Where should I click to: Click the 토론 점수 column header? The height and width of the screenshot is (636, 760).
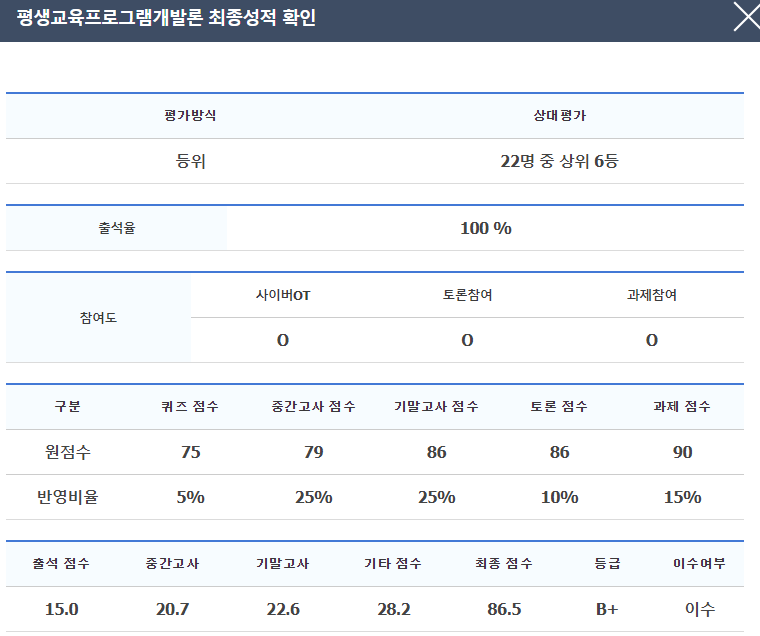pos(559,406)
